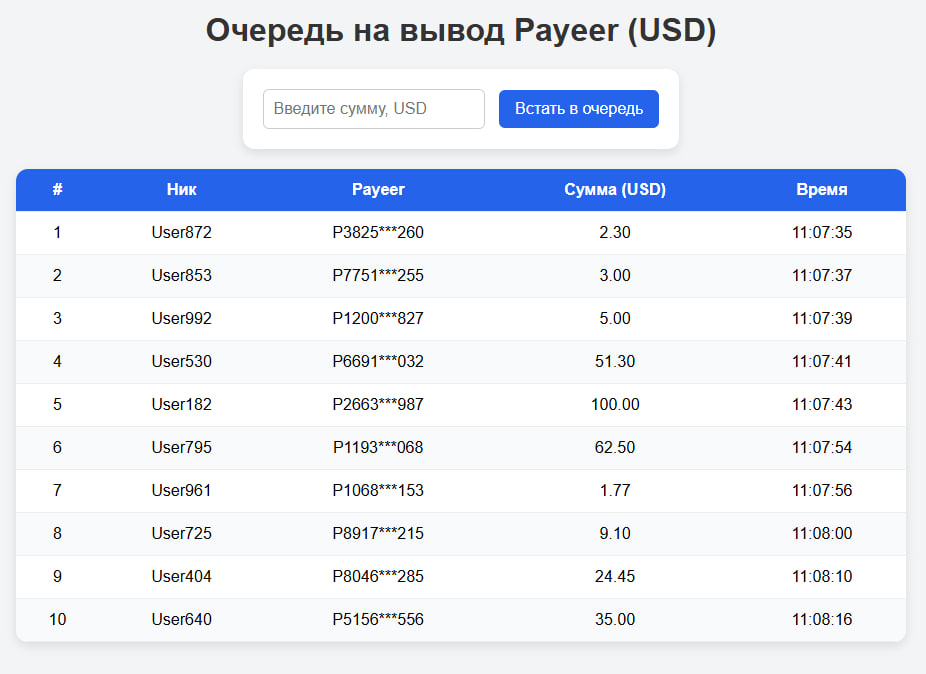Select amount 100.00 for User182
The height and width of the screenshot is (674, 926).
point(615,404)
